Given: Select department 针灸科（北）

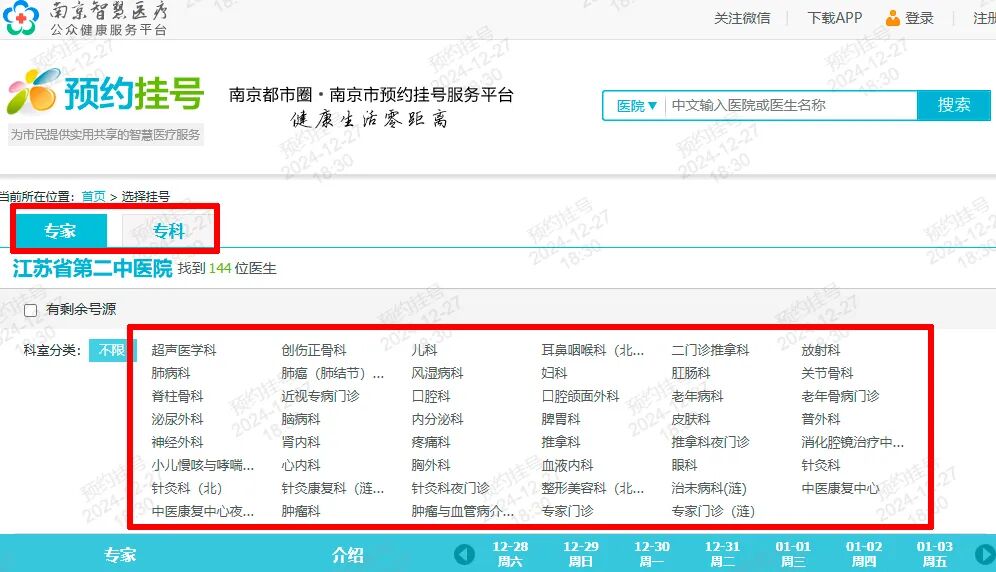Looking at the screenshot, I should tap(187, 488).
